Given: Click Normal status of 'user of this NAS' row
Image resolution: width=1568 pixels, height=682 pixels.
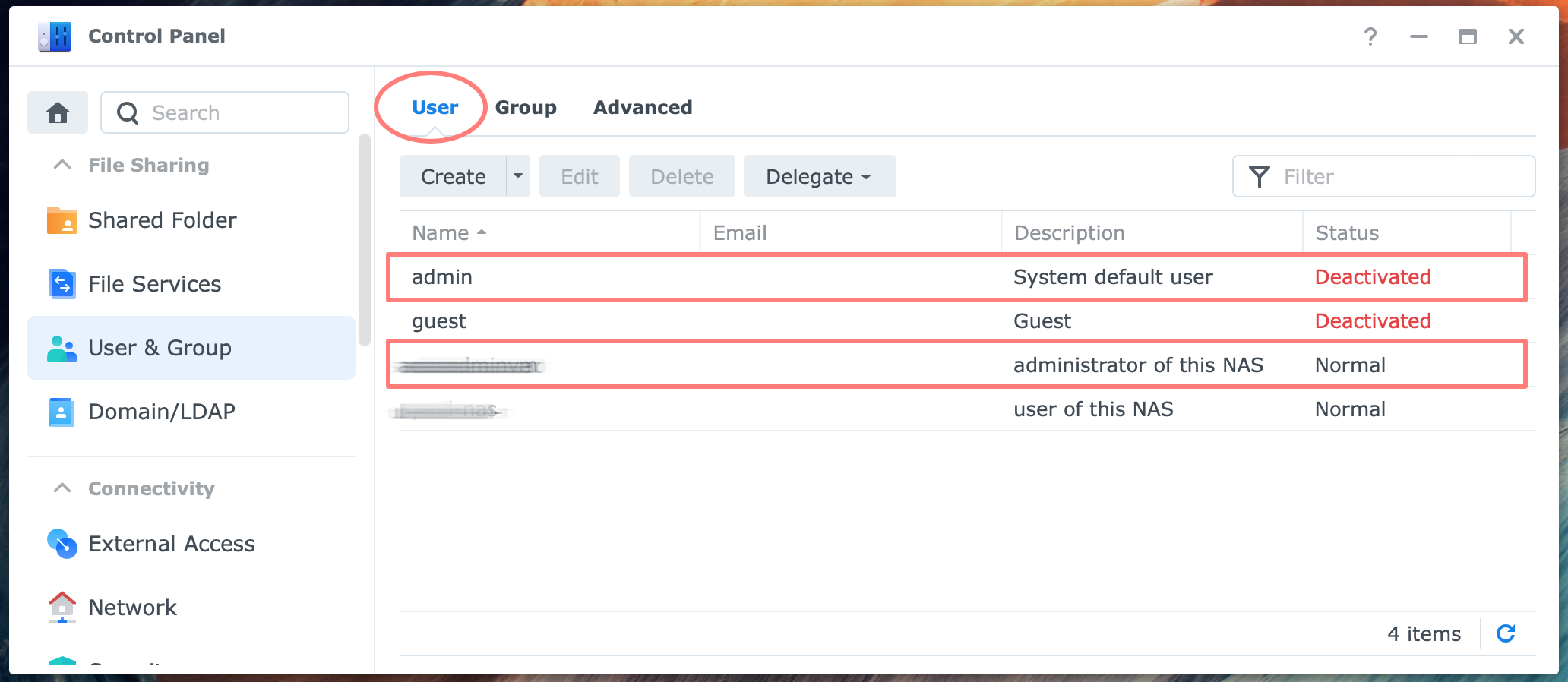Looking at the screenshot, I should (x=1350, y=409).
